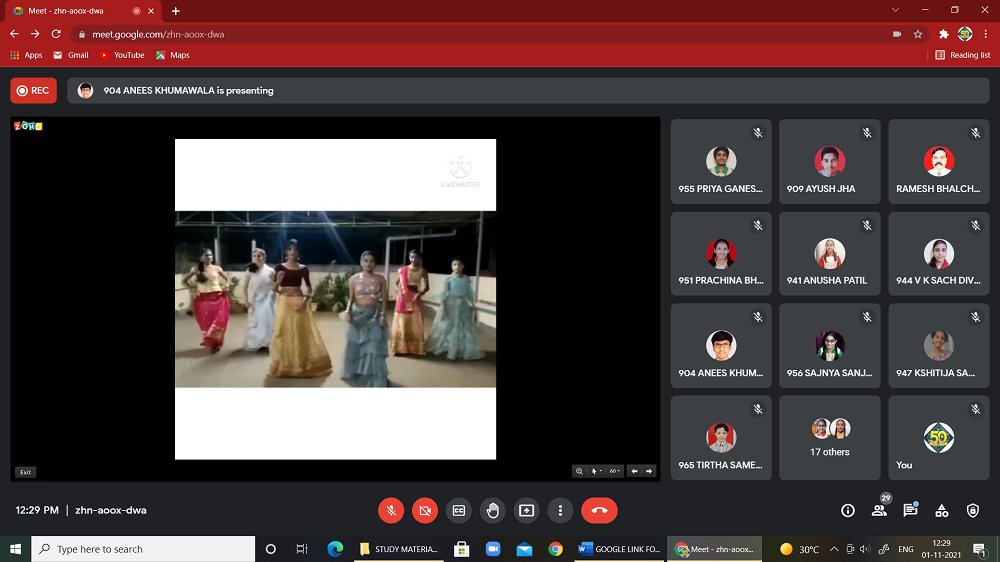1000x562 pixels.
Task: Show the participants list with 29 people
Action: [x=879, y=511]
